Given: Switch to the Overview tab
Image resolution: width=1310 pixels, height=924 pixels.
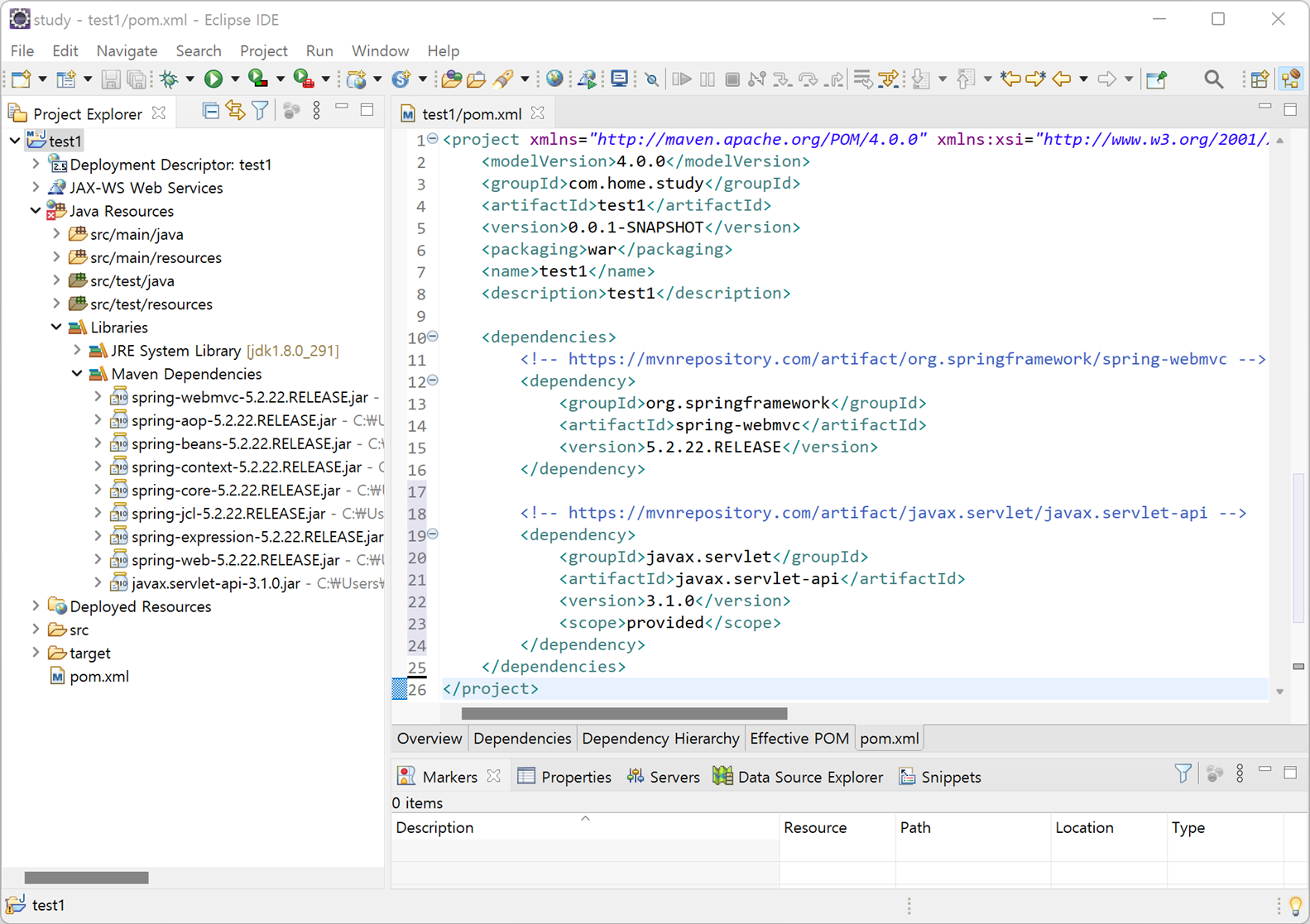Looking at the screenshot, I should tap(429, 738).
